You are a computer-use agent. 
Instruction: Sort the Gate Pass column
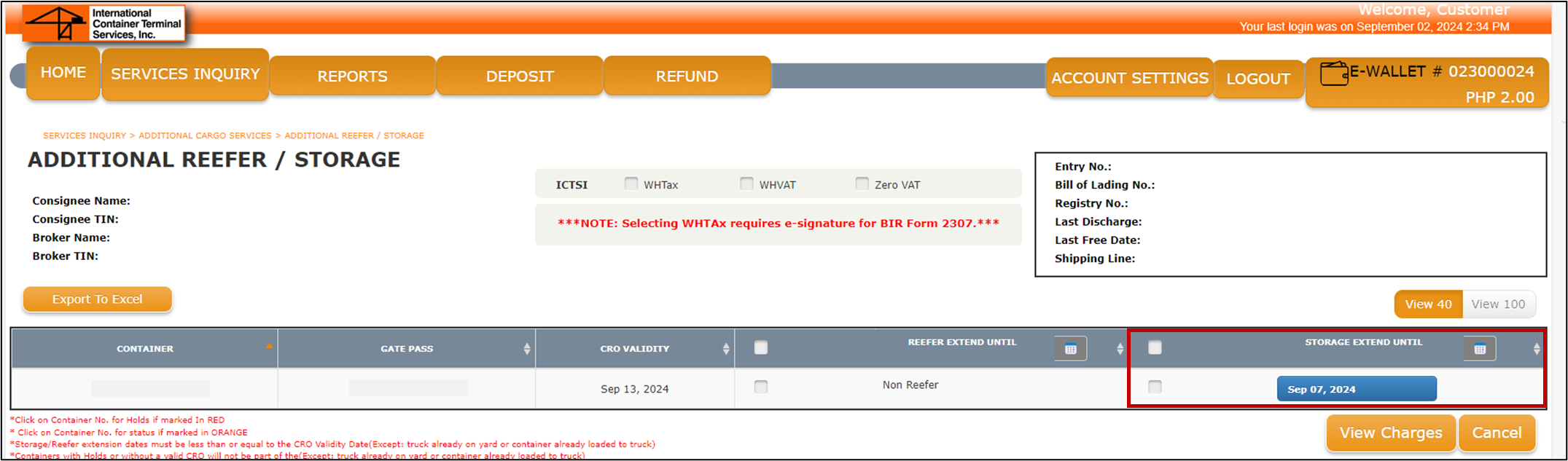[x=526, y=349]
